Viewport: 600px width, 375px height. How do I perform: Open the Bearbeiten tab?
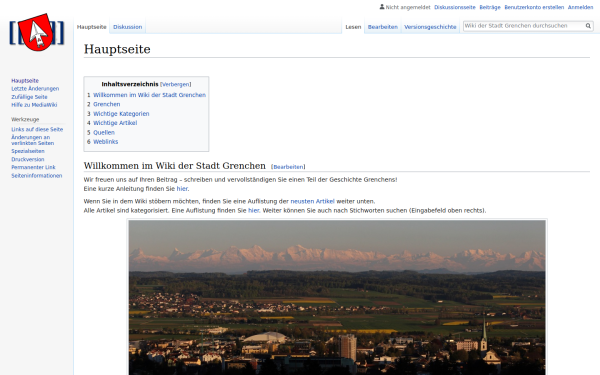point(383,27)
